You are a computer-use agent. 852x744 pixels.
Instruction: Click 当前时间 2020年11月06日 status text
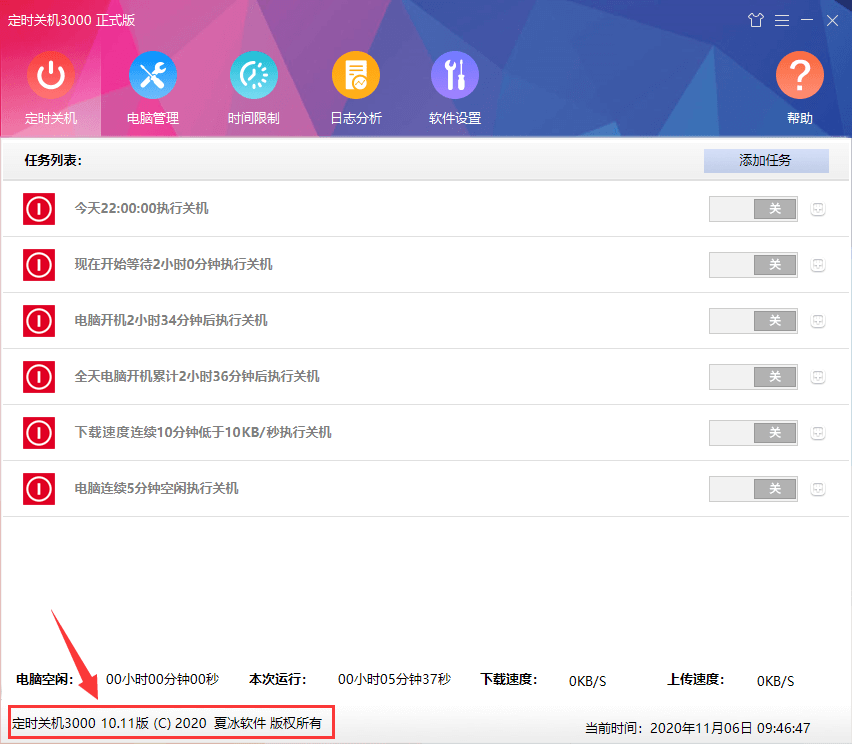pos(698,728)
